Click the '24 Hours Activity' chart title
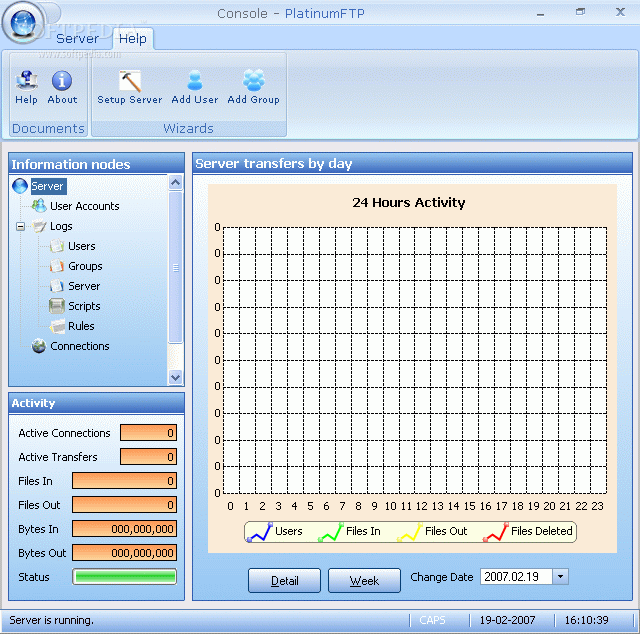 click(x=409, y=202)
